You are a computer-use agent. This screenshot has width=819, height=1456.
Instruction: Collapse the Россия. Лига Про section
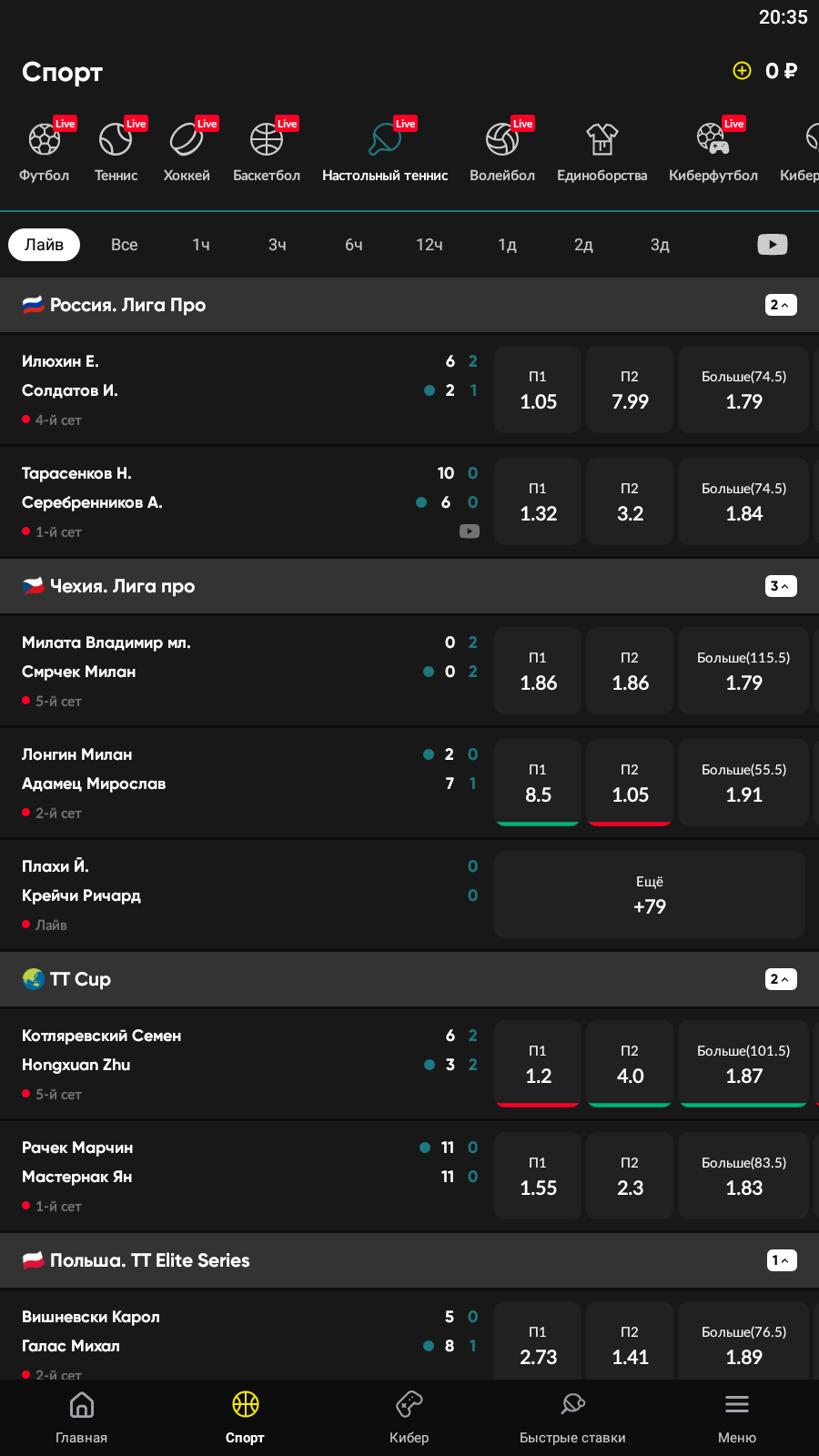[x=781, y=305]
